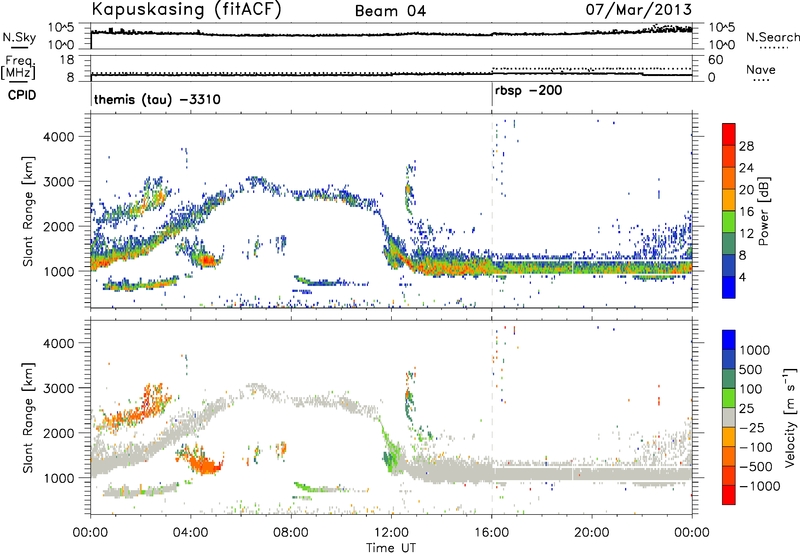
Task: Click the "Slant Range [km]" label of velocity panel
Action: [x=28, y=418]
